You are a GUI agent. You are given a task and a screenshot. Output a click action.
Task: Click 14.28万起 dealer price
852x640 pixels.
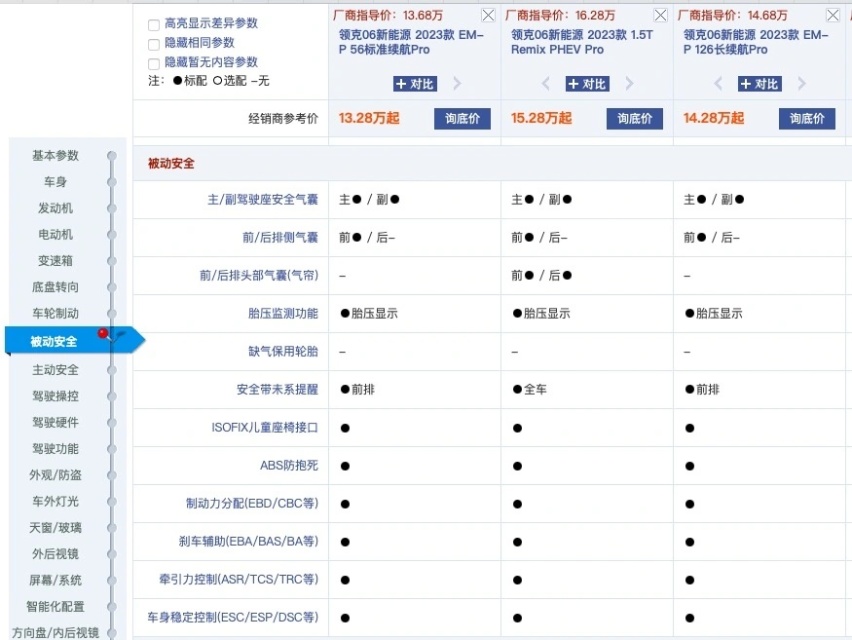point(713,118)
